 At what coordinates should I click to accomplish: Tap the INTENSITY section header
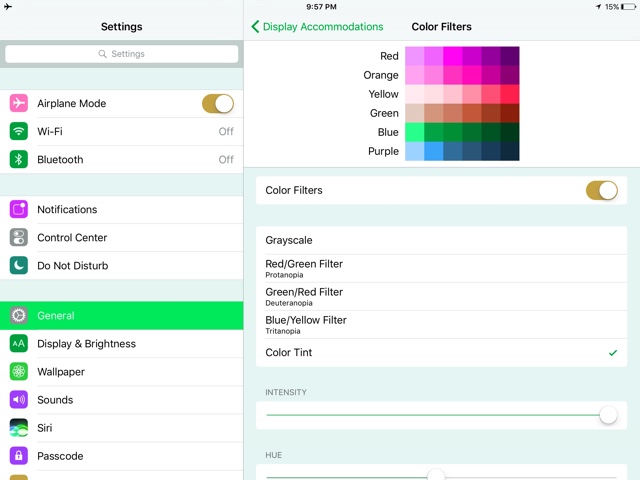tap(286, 392)
